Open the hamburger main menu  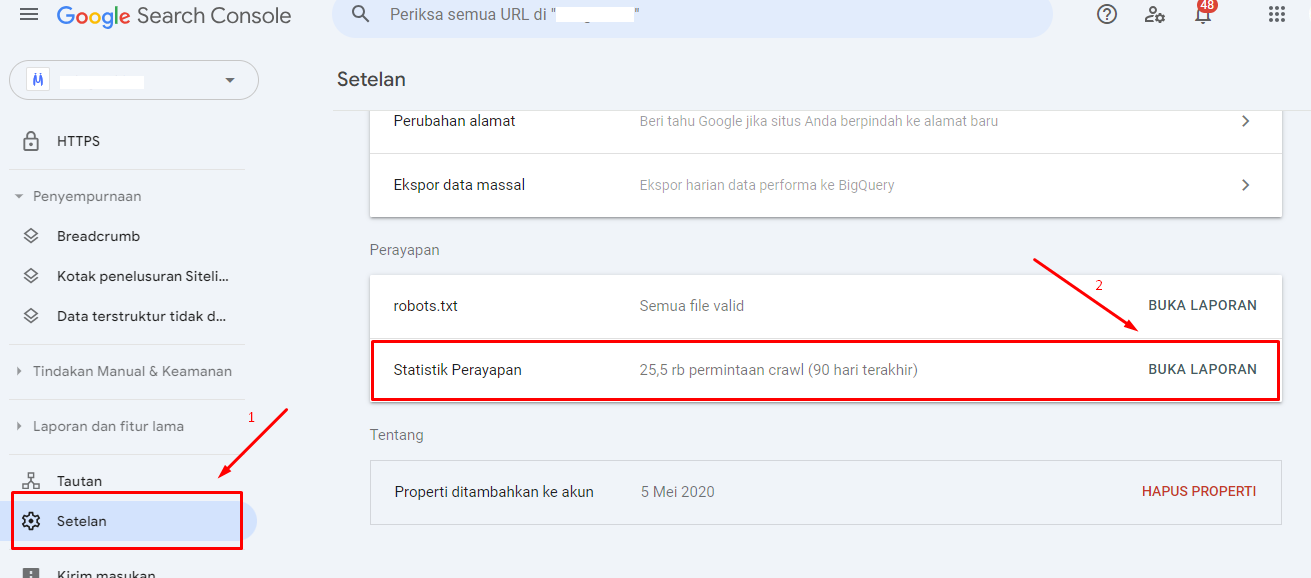(29, 15)
